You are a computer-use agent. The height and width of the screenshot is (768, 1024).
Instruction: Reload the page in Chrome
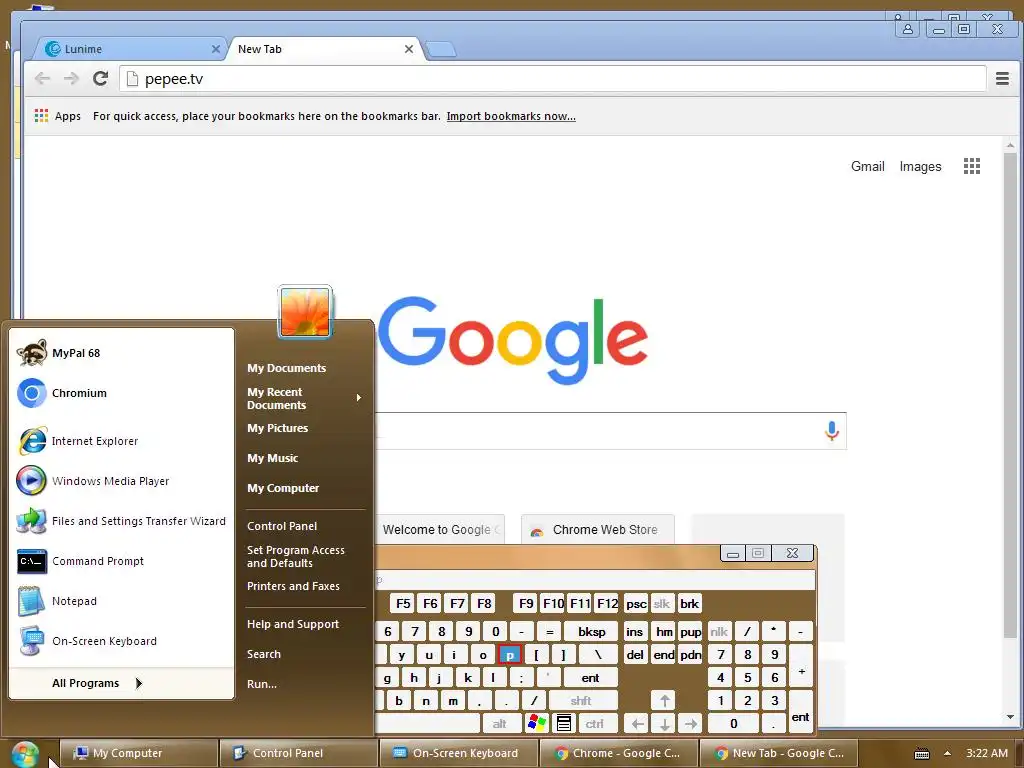pos(100,79)
